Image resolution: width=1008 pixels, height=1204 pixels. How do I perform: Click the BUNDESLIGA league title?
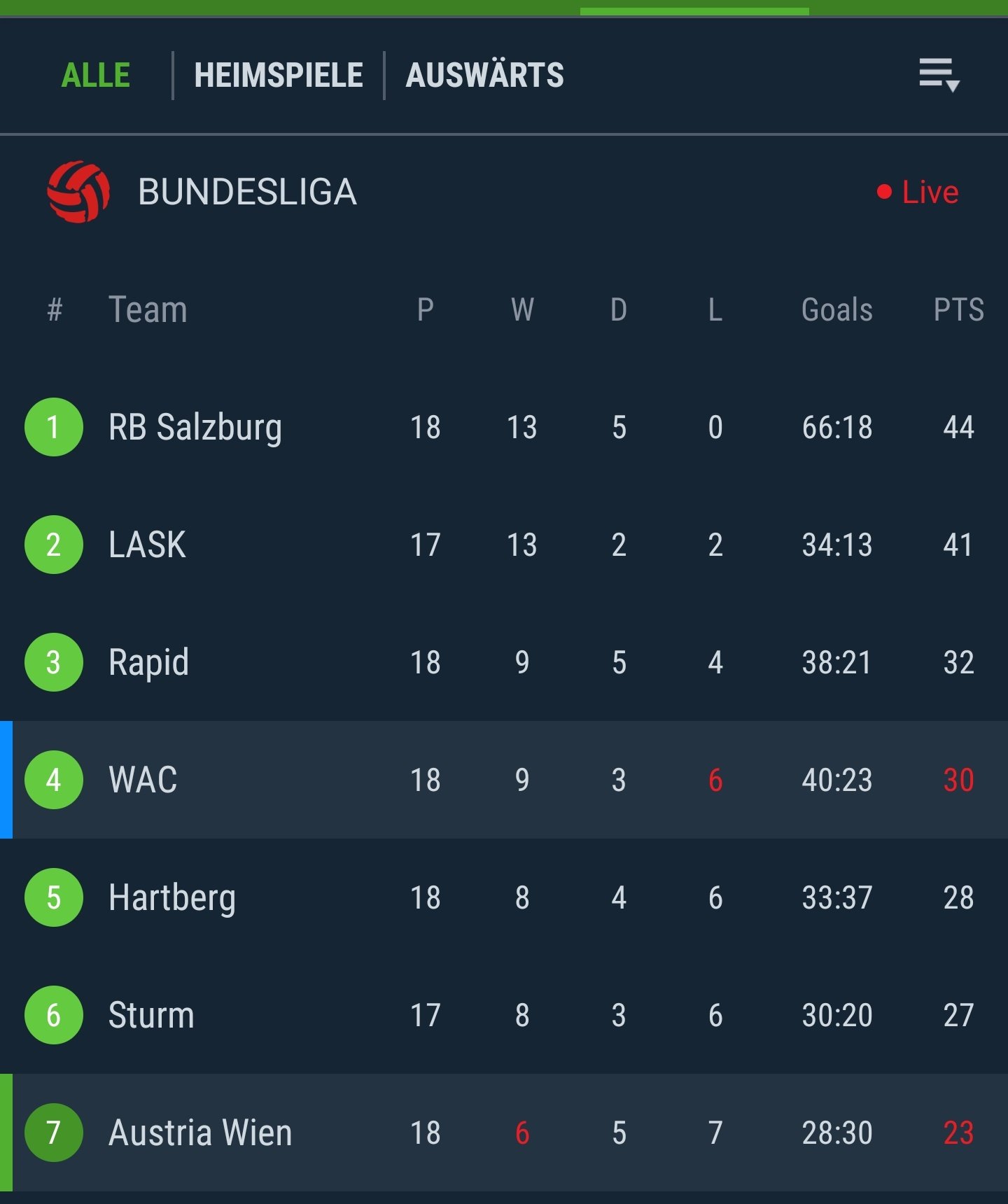247,192
